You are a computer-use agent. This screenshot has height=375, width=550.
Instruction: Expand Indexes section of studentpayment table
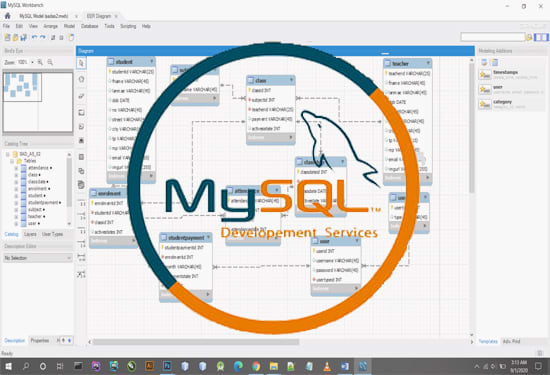pos(208,294)
